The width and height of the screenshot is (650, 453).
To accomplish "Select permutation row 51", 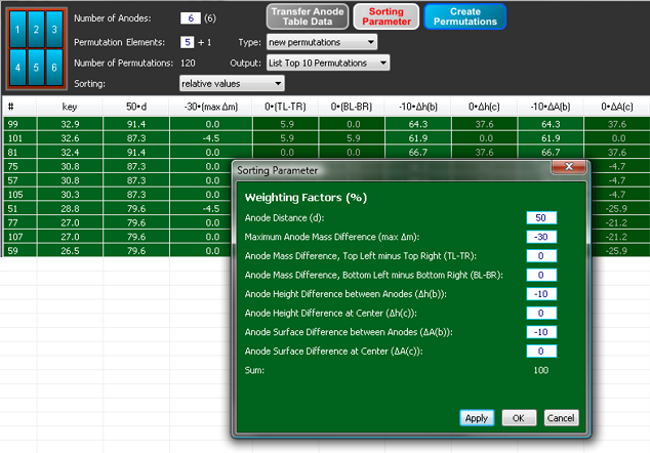I will click(x=117, y=208).
